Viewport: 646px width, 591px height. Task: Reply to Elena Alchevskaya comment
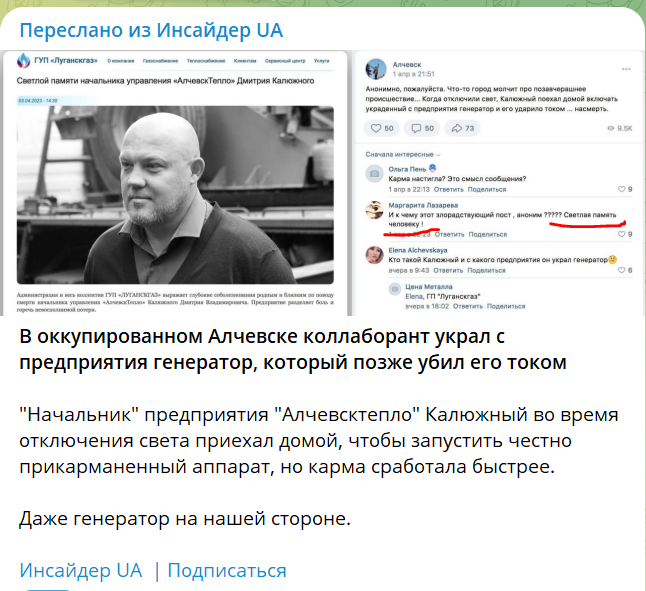point(448,271)
